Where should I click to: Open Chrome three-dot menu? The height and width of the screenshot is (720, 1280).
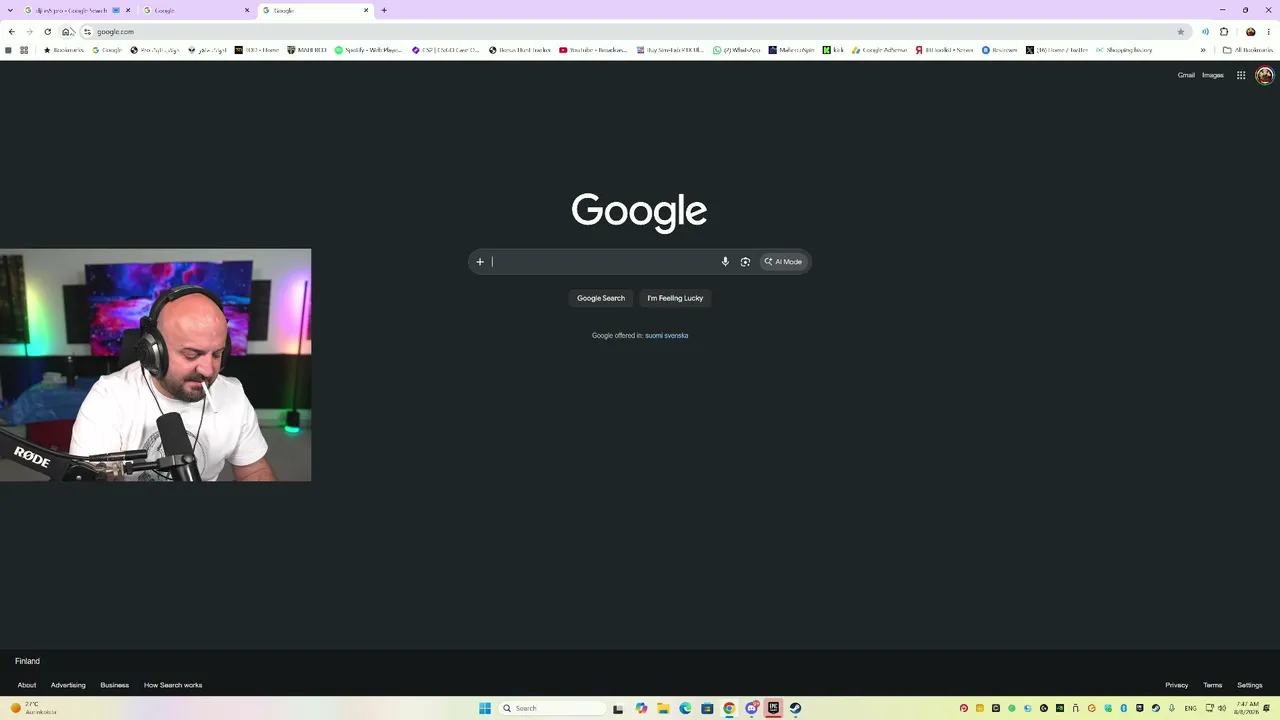1269,32
